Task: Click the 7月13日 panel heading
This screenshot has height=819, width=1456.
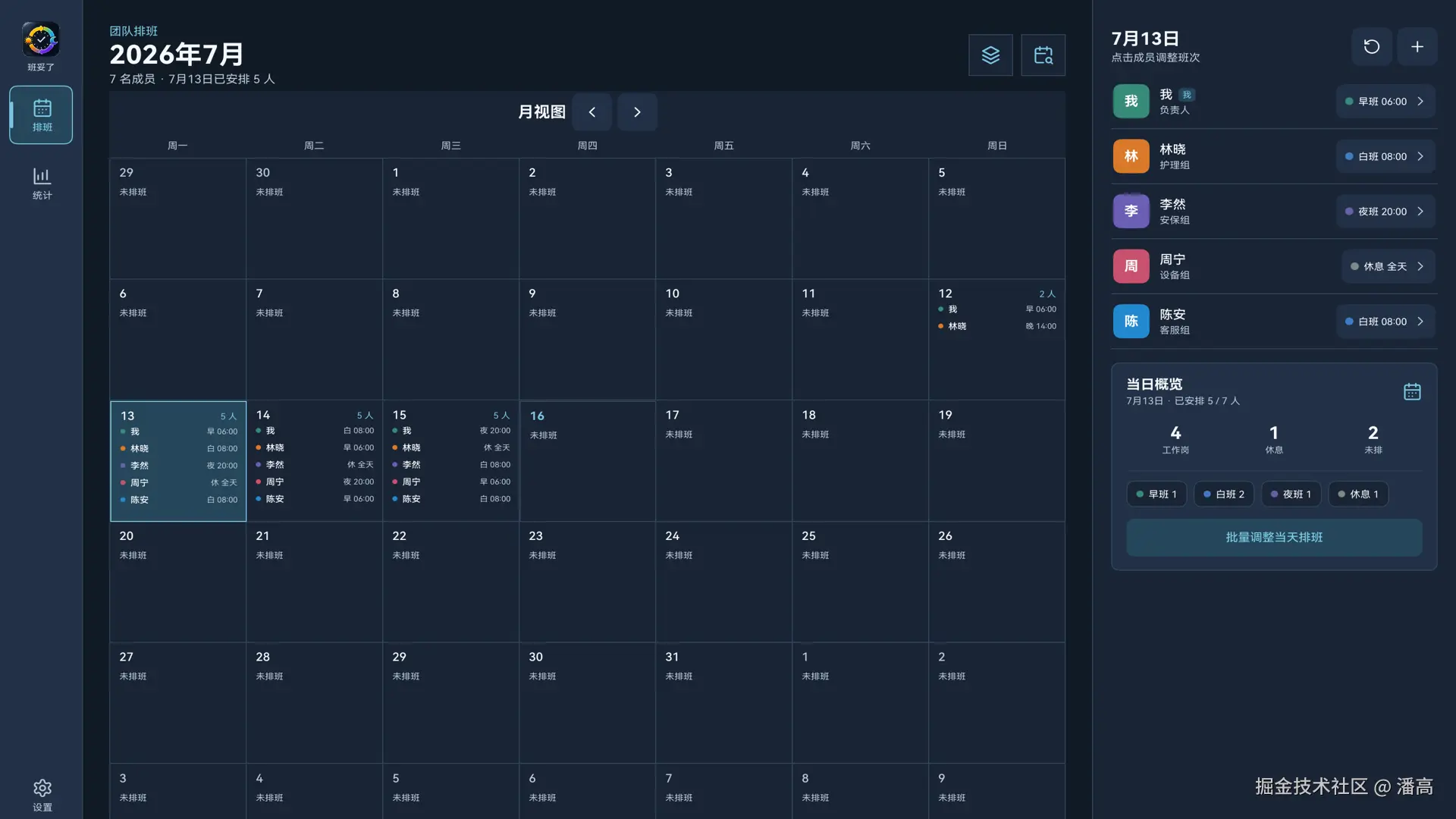Action: point(1145,39)
